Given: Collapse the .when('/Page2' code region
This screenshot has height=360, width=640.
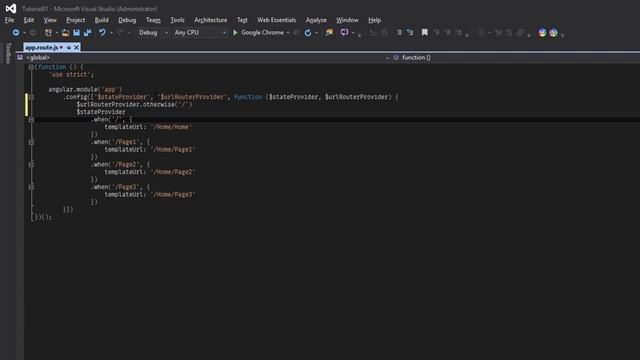Looking at the screenshot, I should click(31, 164).
